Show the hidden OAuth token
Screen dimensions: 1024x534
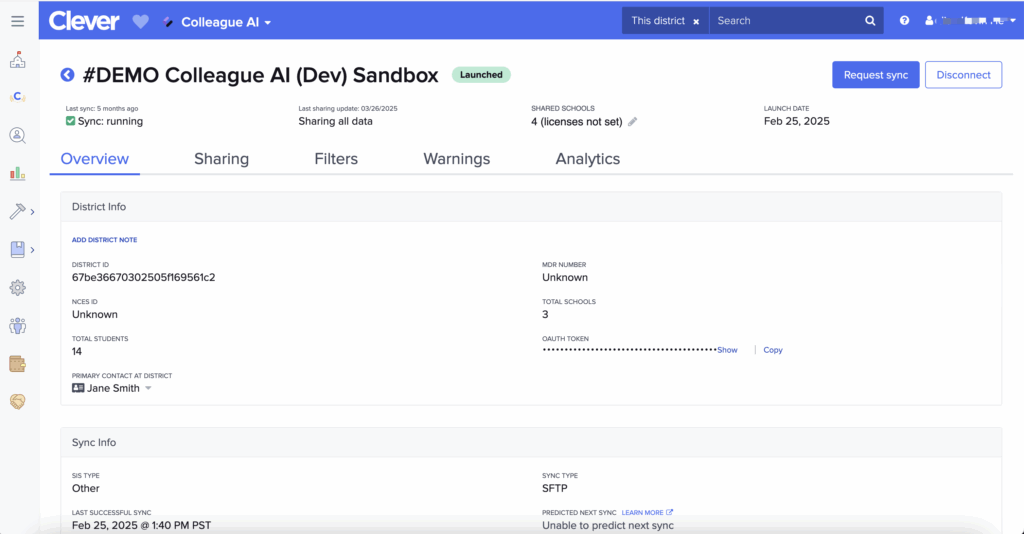click(x=727, y=350)
